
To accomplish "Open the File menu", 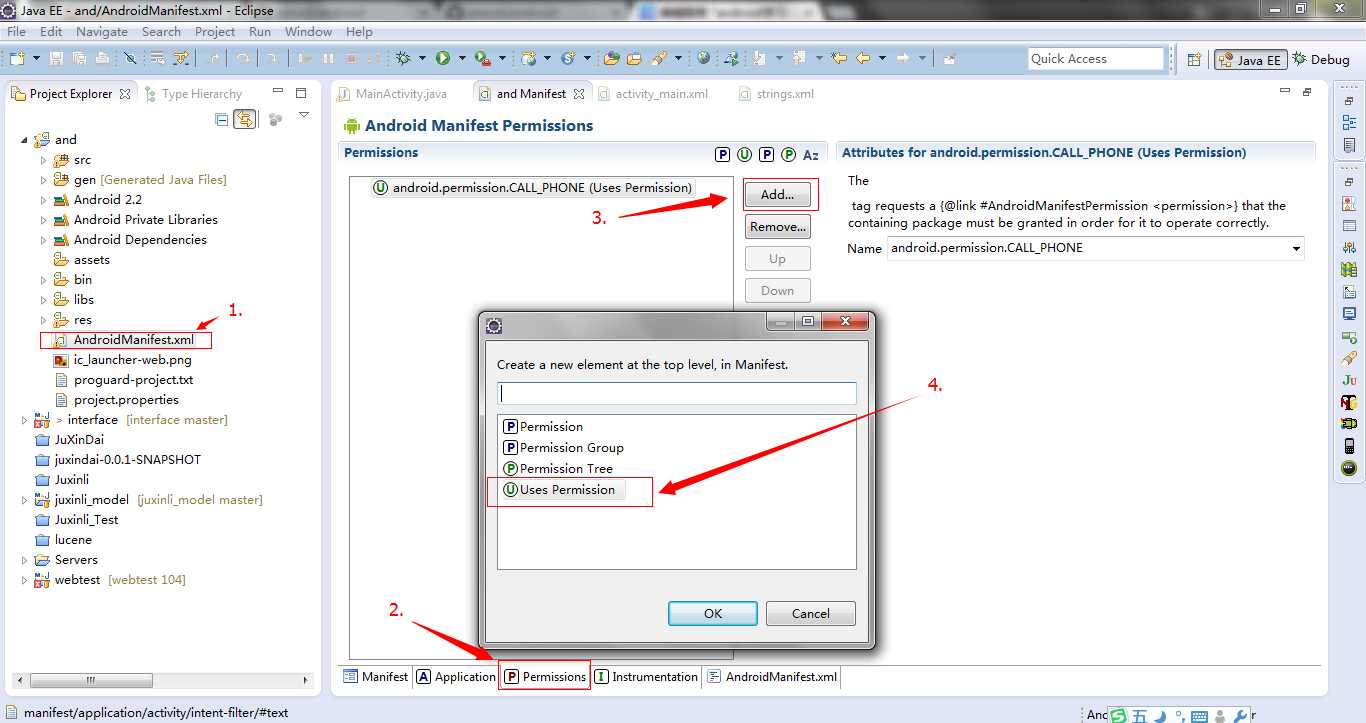I will click(16, 31).
